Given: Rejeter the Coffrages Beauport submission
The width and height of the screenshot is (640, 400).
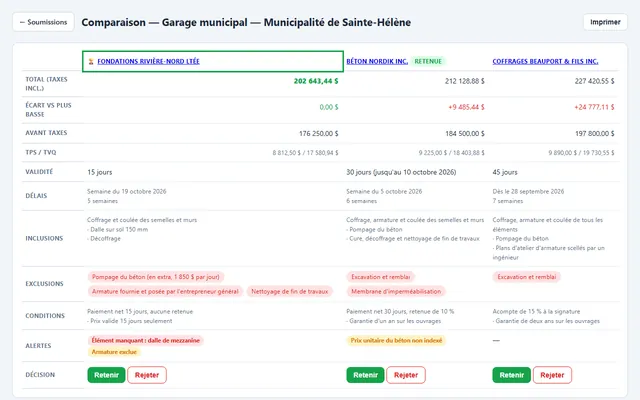Looking at the screenshot, I should (x=552, y=375).
